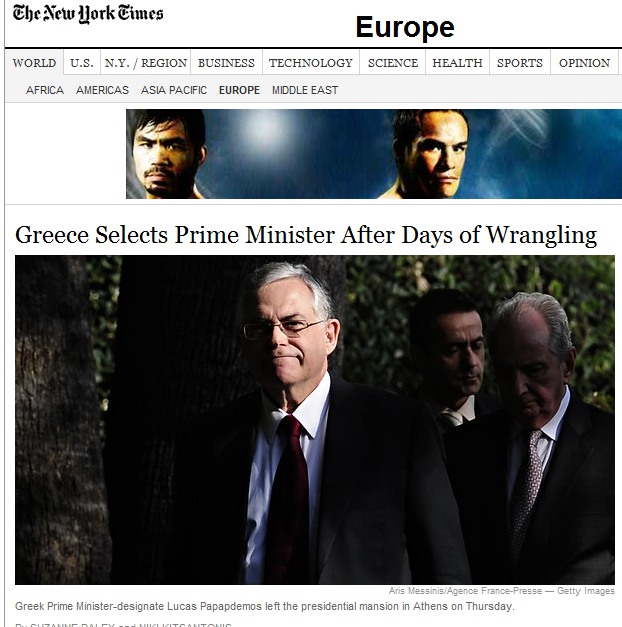This screenshot has width=622, height=627.
Task: Select the OPINION section
Action: 584,63
